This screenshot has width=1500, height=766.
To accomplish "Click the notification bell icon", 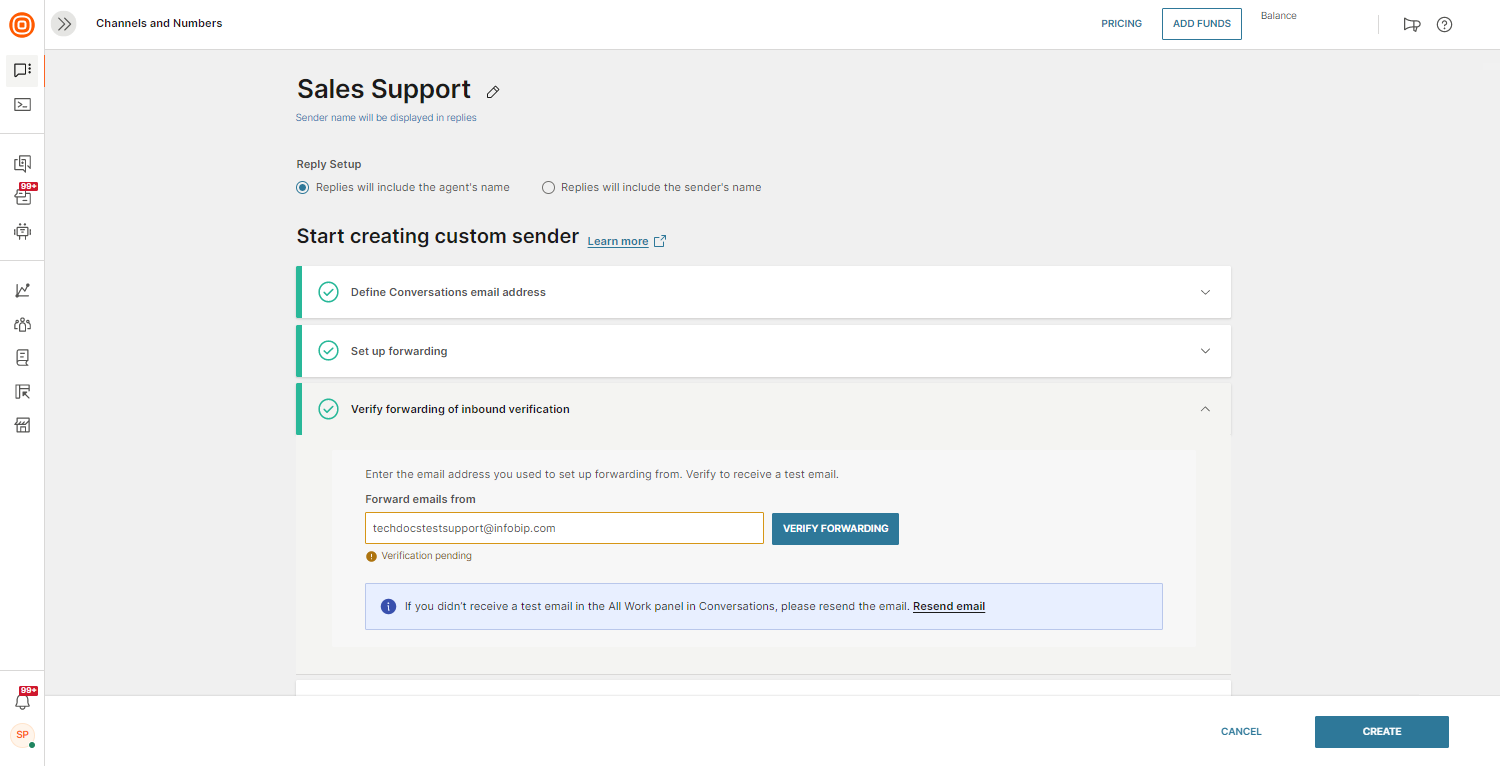I will [22, 701].
